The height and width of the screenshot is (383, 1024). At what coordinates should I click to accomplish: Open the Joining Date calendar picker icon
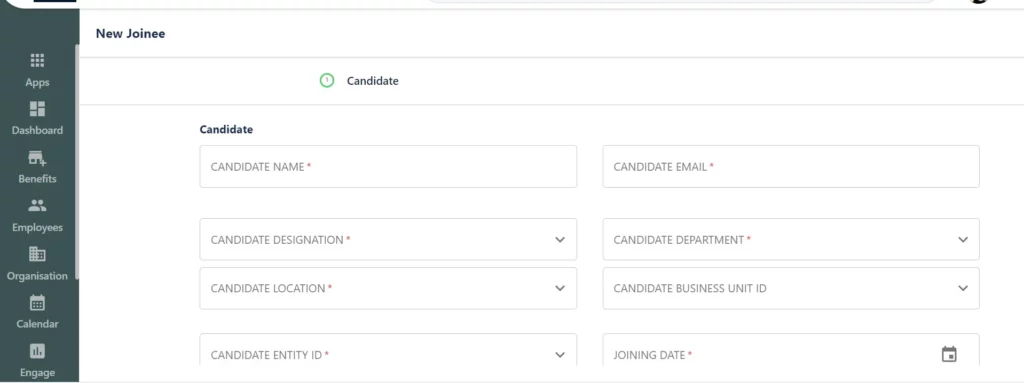coord(949,354)
